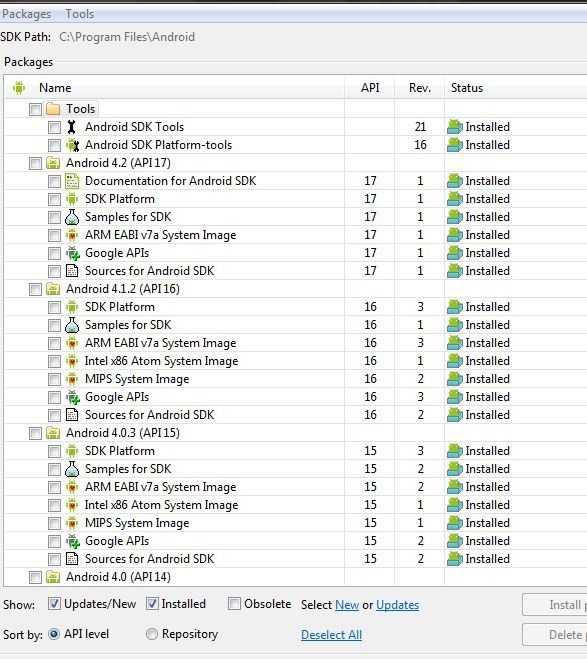The height and width of the screenshot is (659, 587).
Task: Check the Tools group checkbox
Action: point(35,110)
